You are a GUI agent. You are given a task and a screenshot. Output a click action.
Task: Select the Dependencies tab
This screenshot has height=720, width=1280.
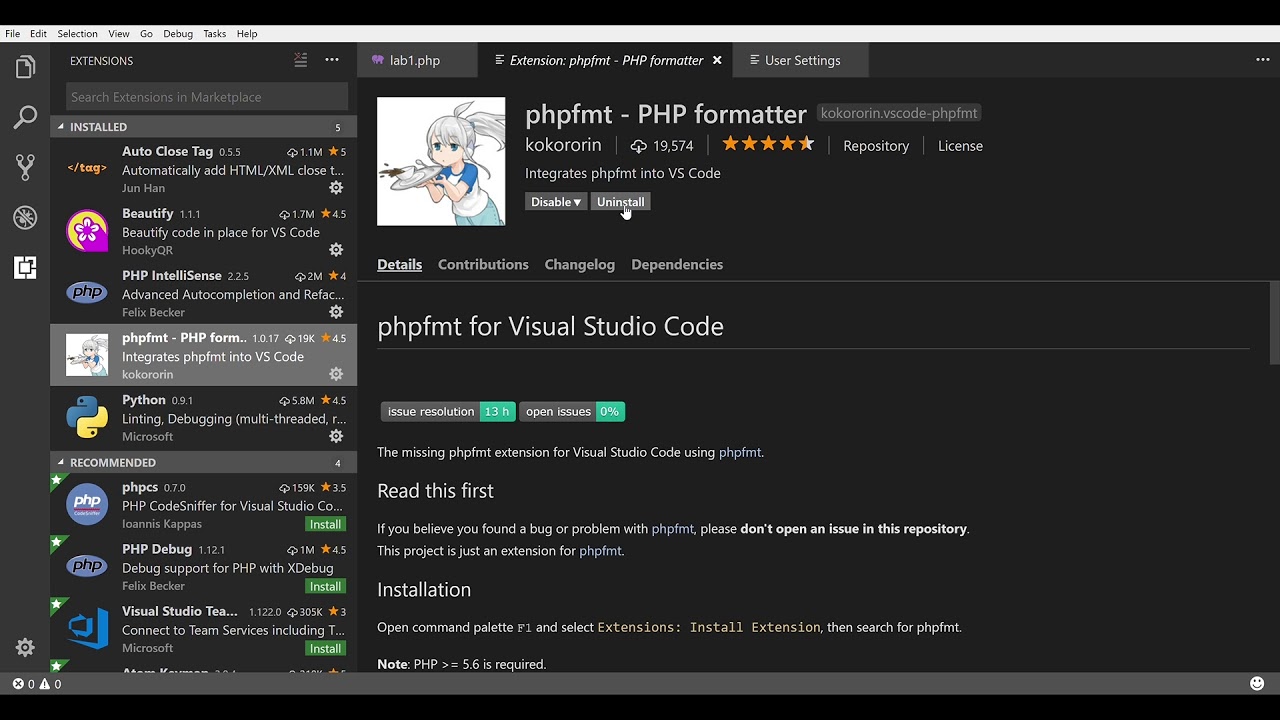pos(677,264)
